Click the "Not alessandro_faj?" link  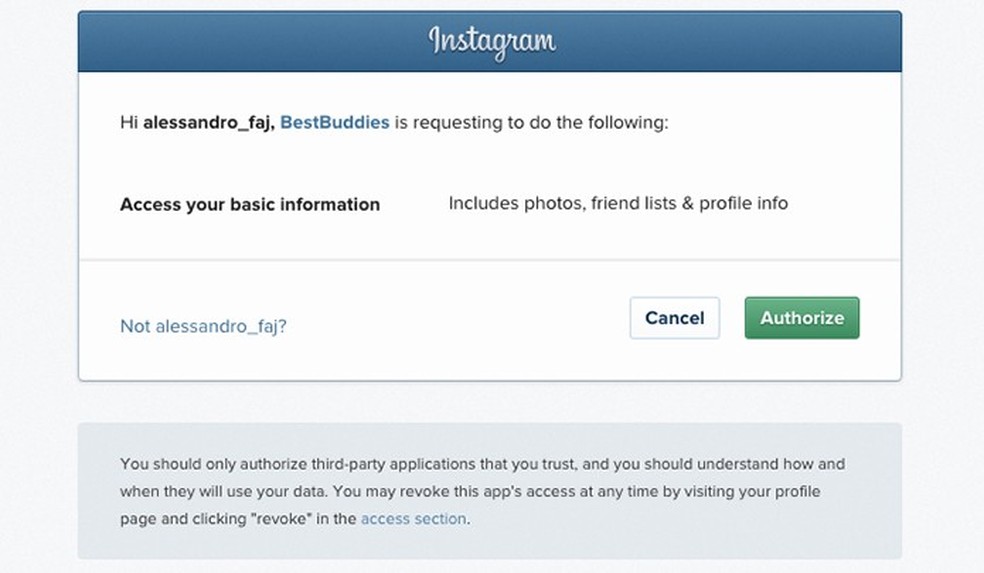point(203,326)
